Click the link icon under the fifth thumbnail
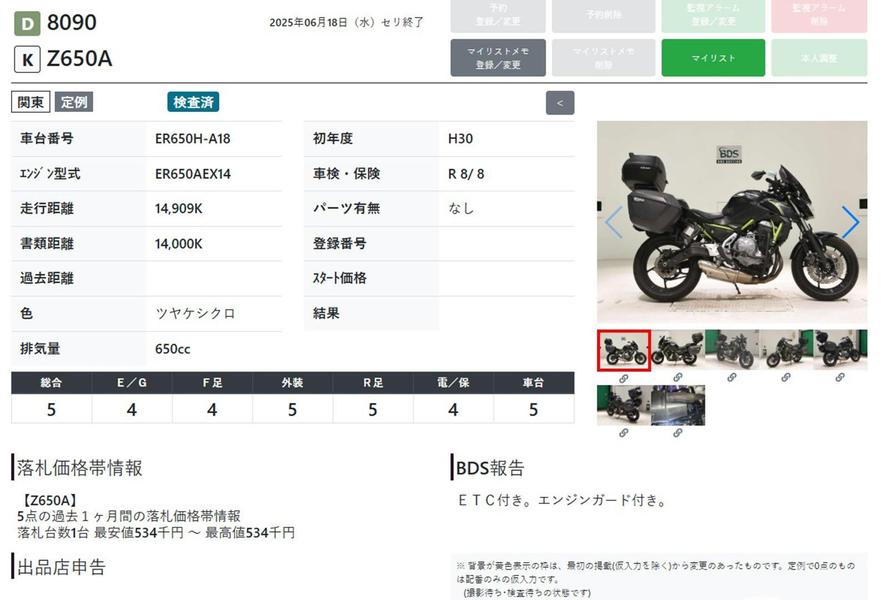This screenshot has width=887, height=600. 840,378
